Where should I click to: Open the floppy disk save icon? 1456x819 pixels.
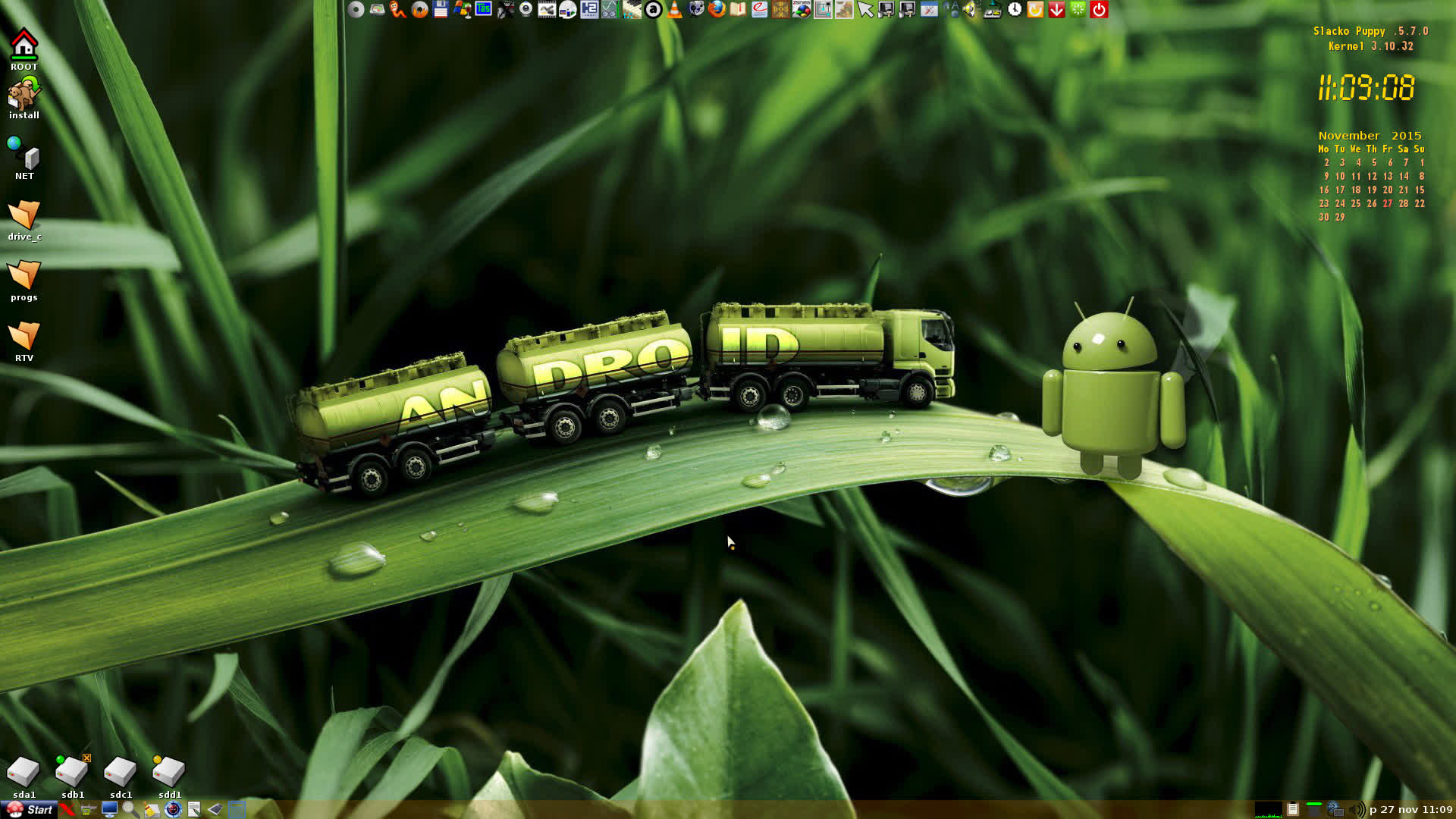tap(441, 9)
